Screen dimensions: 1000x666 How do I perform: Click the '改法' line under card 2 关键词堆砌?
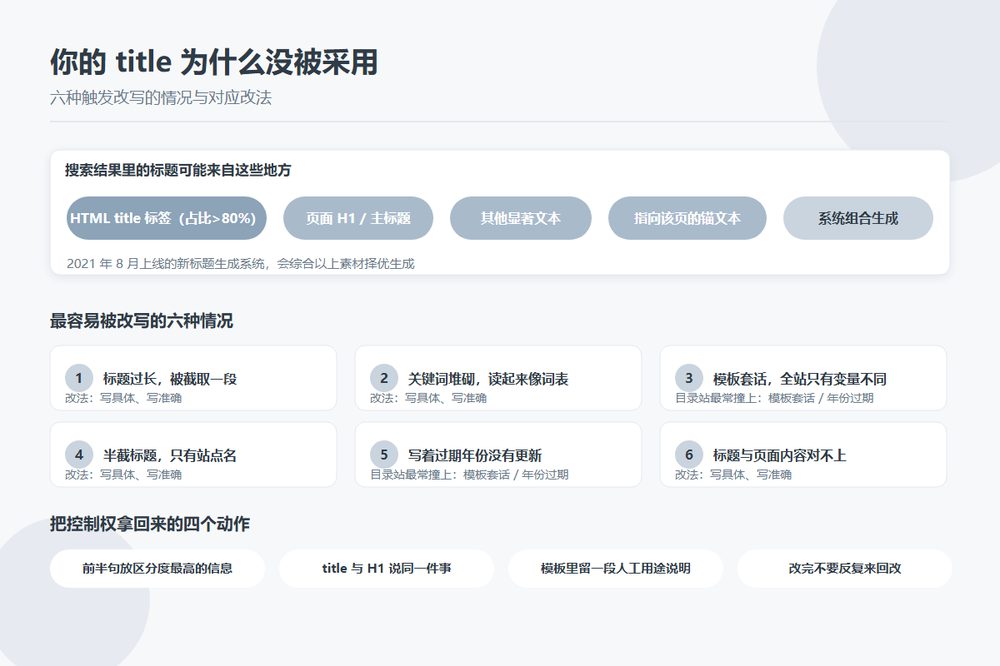(428, 398)
